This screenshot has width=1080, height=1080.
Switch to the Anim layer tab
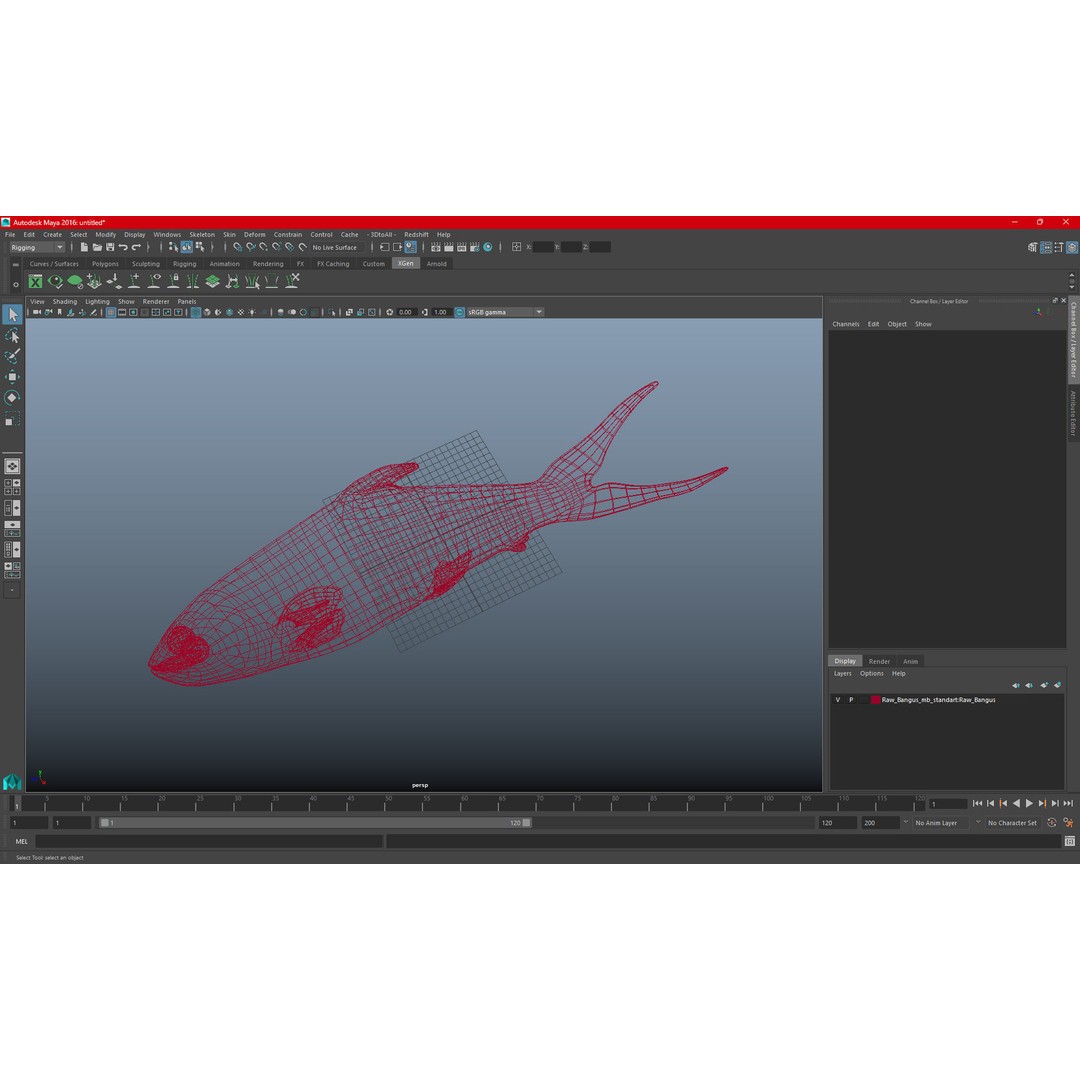click(911, 661)
